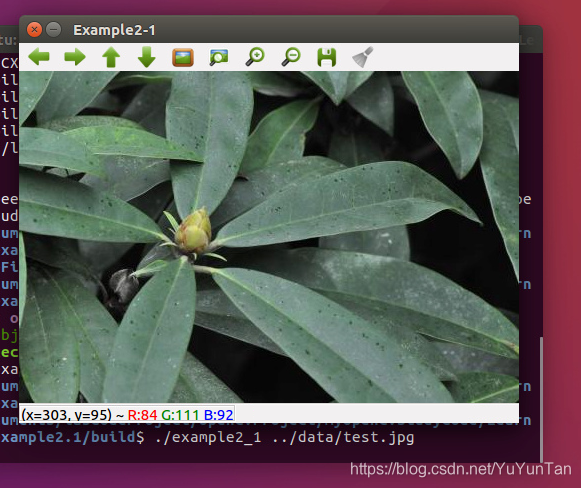Click the Example2-1 title bar text

(x=114, y=30)
